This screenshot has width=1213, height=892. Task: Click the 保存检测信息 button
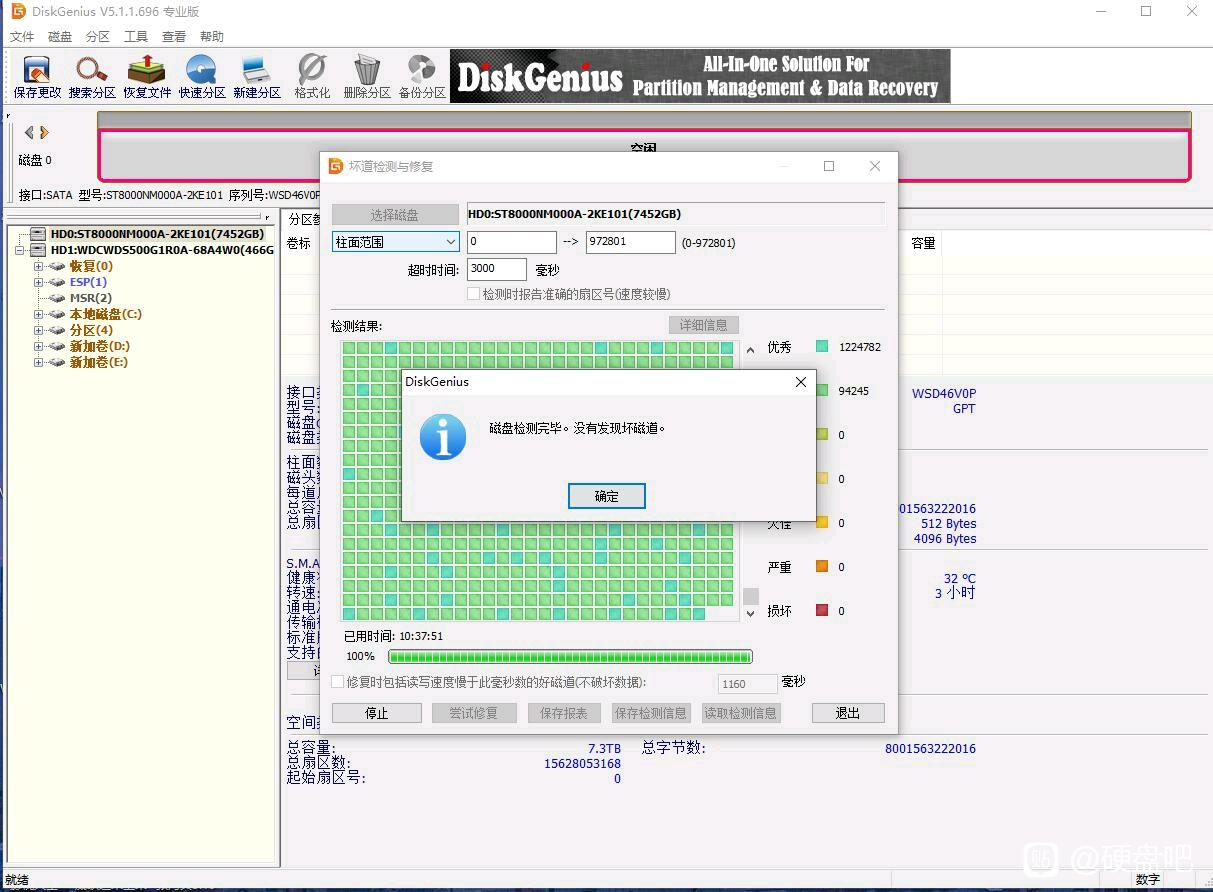(651, 713)
